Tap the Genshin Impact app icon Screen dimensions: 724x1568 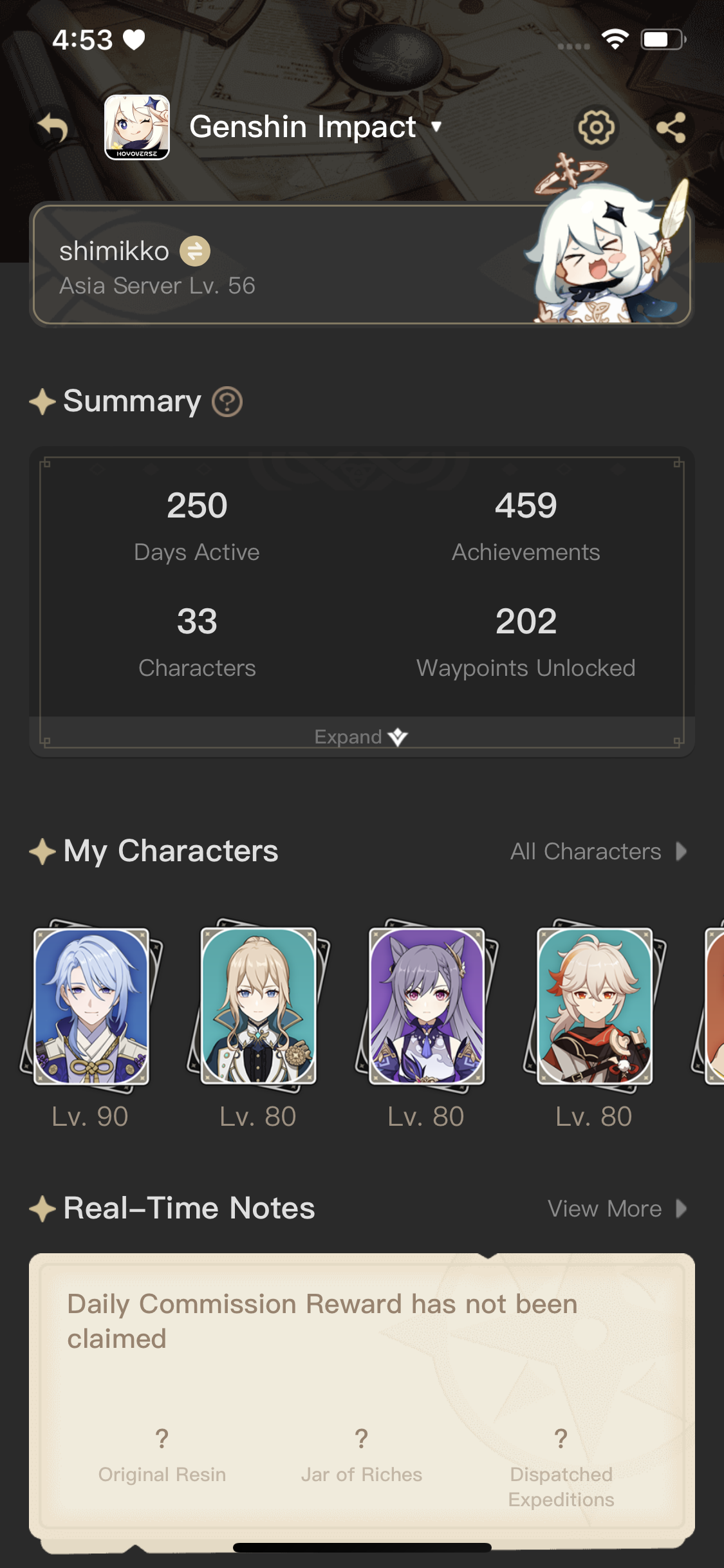tap(137, 127)
